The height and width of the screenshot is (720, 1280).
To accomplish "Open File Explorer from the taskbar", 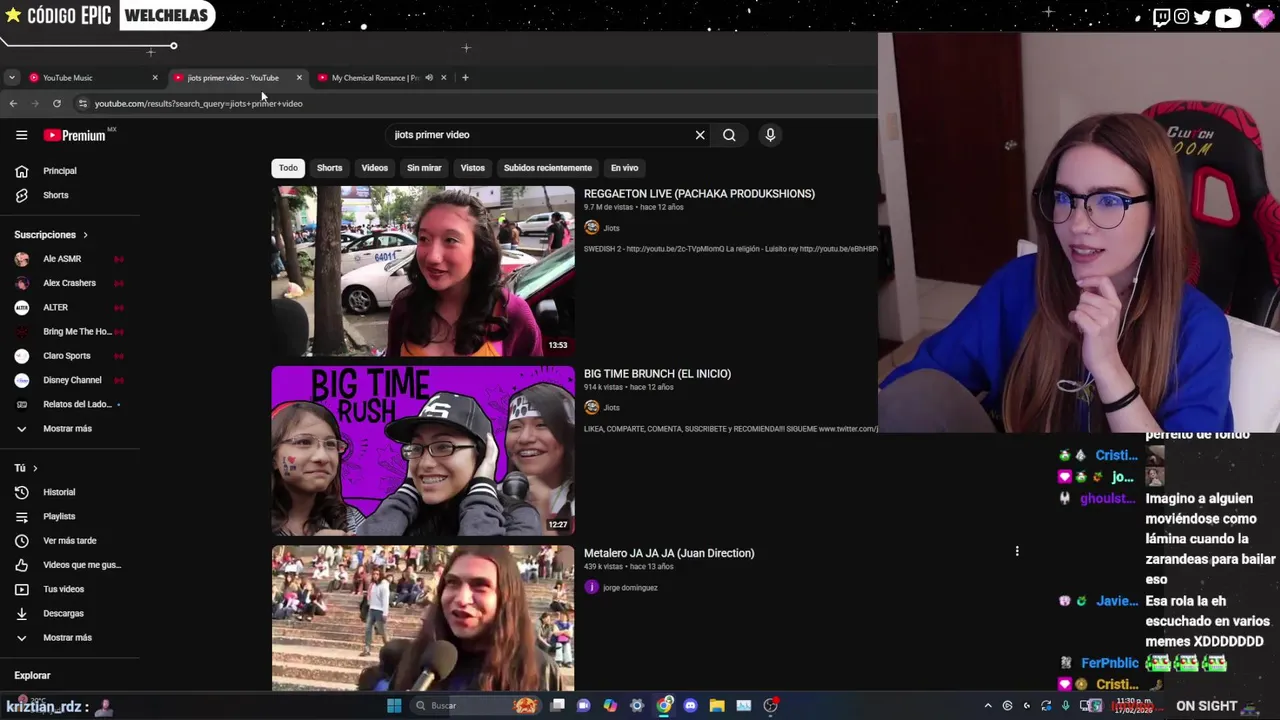I will 717,705.
